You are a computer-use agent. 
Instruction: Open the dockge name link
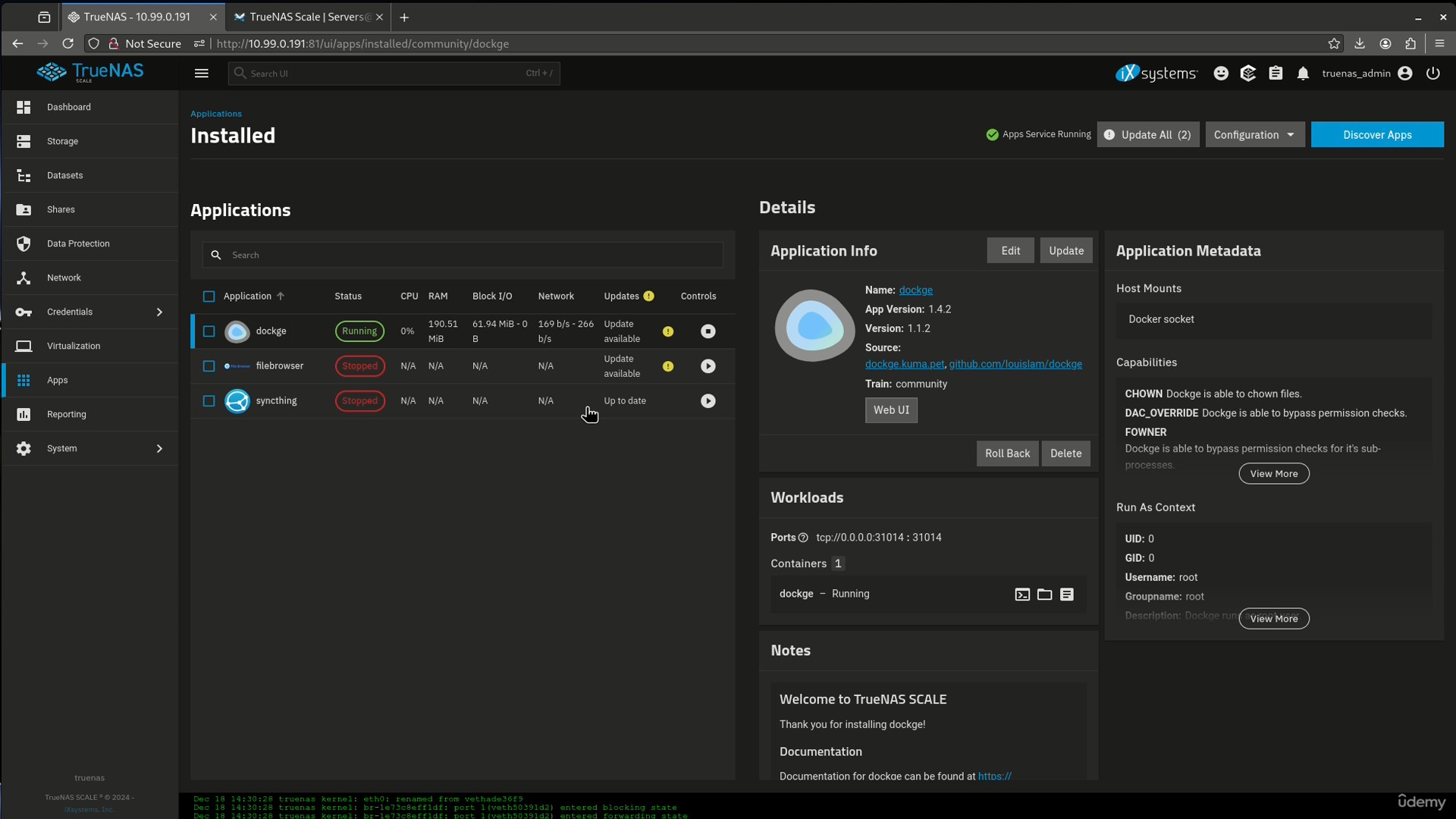915,290
